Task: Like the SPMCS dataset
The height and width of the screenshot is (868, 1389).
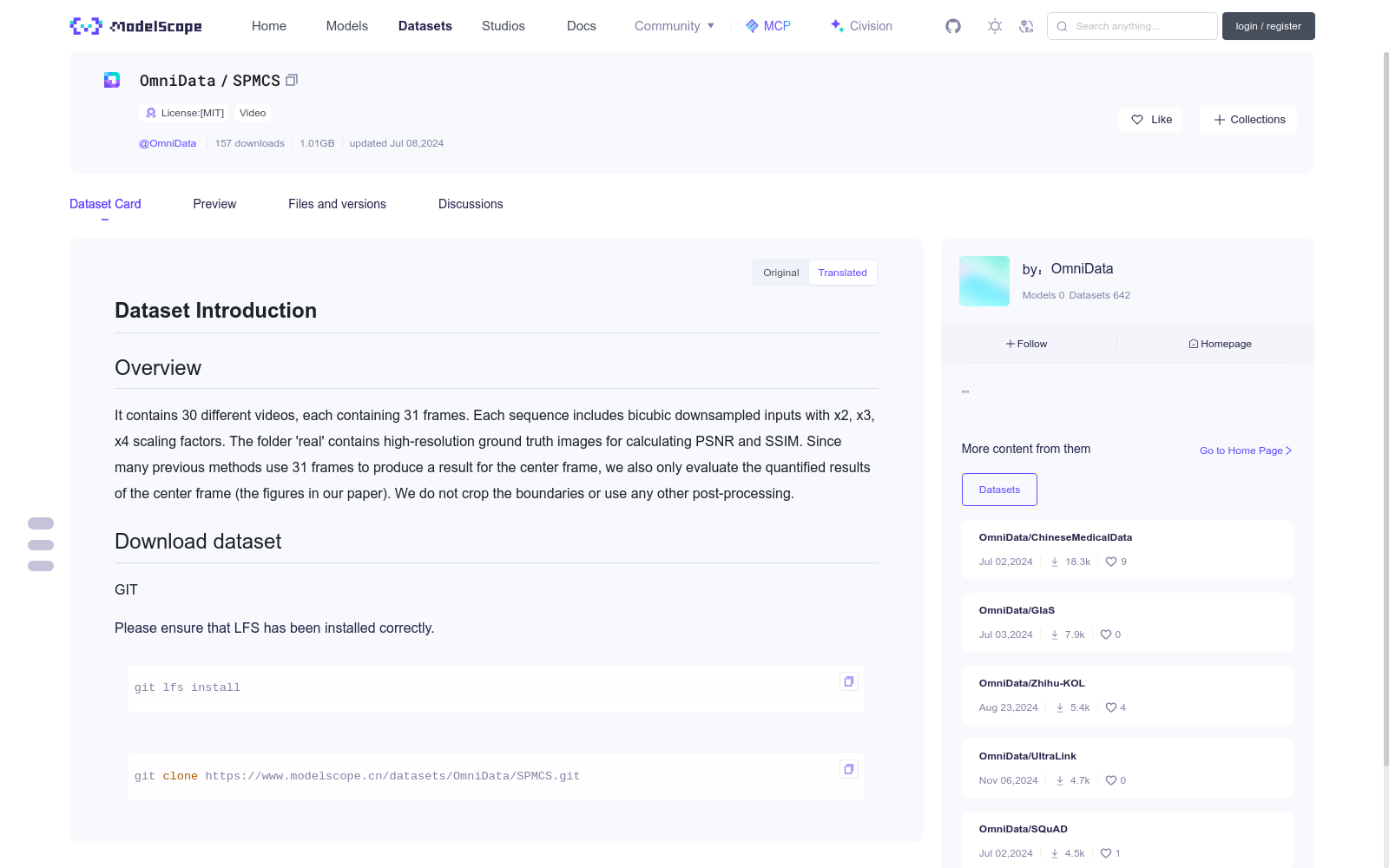Action: coord(1150,120)
